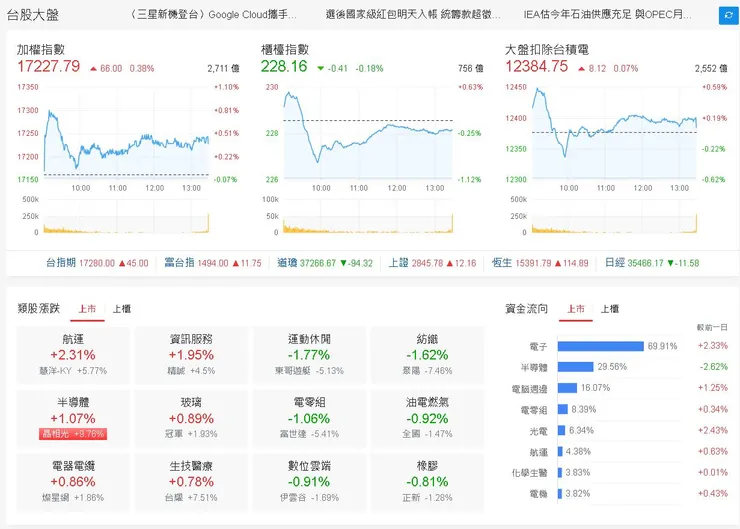Click the 半導體 29.56% fund flow bar
This screenshot has width=740, height=529.
(575, 367)
